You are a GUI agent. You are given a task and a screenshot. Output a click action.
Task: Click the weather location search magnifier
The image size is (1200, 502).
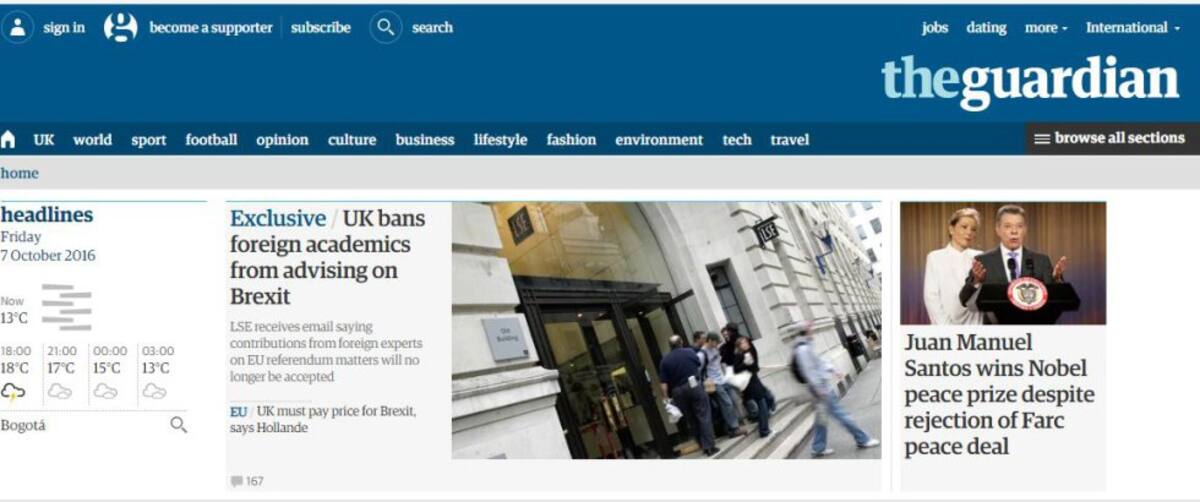(179, 425)
